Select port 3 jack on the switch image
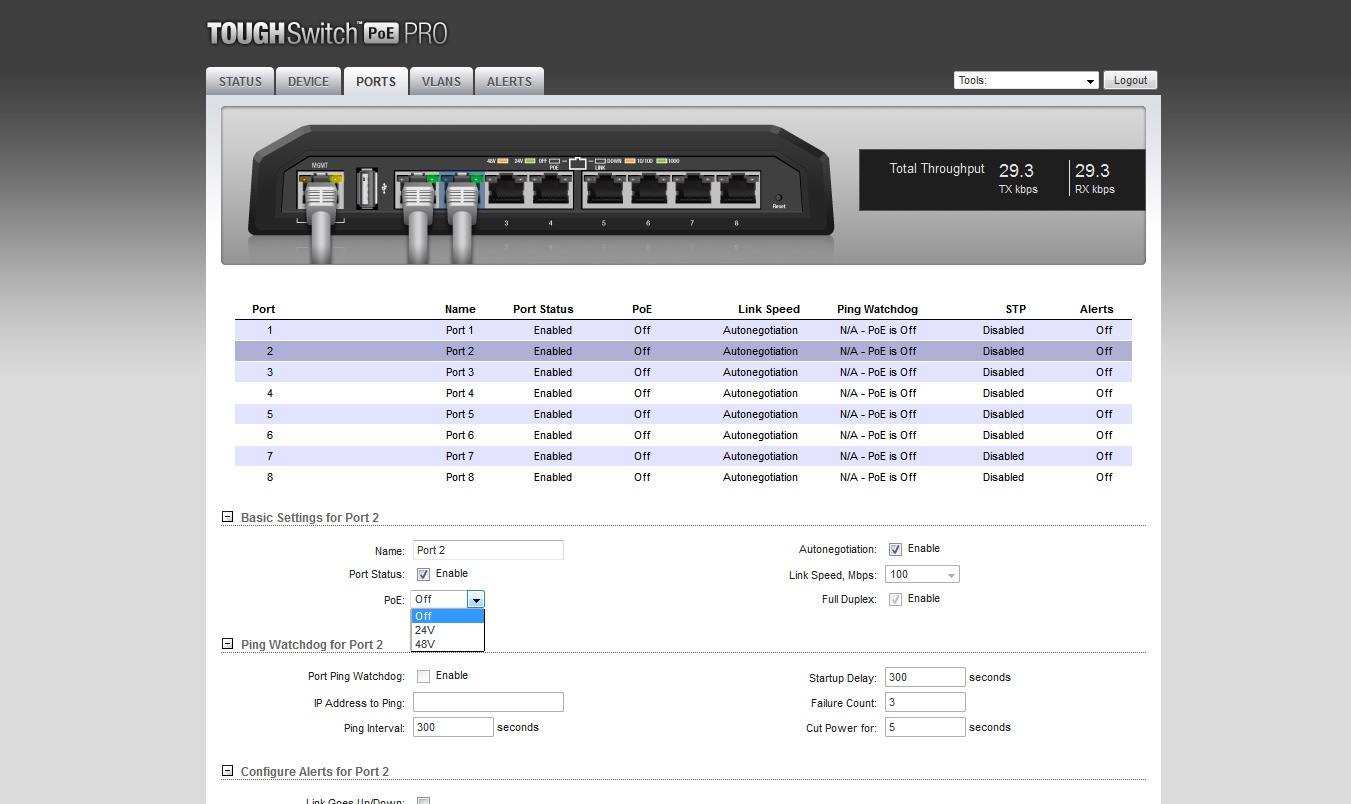The image size is (1351, 804). (506, 190)
